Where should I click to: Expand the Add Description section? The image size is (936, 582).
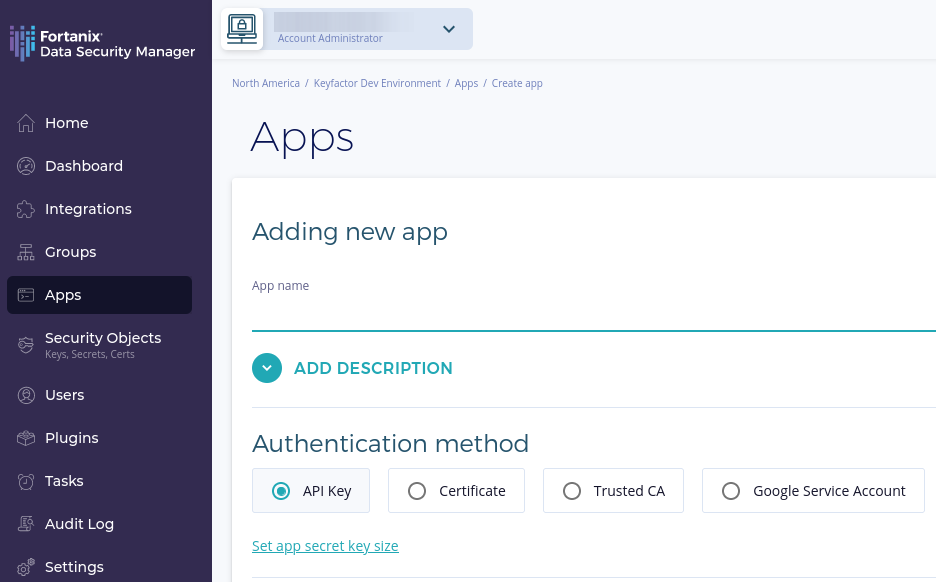(267, 368)
